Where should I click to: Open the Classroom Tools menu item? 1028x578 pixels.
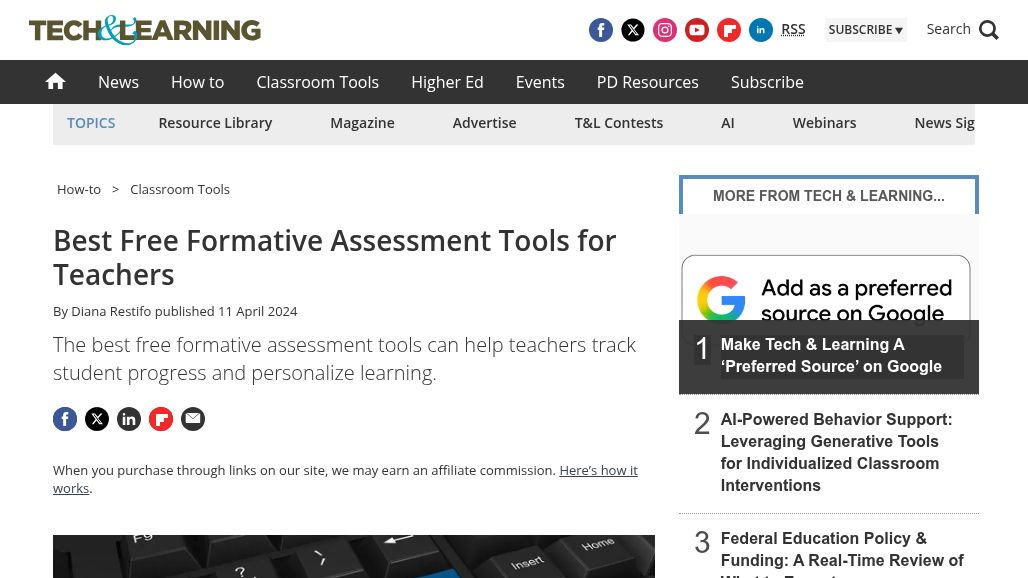[x=317, y=82]
